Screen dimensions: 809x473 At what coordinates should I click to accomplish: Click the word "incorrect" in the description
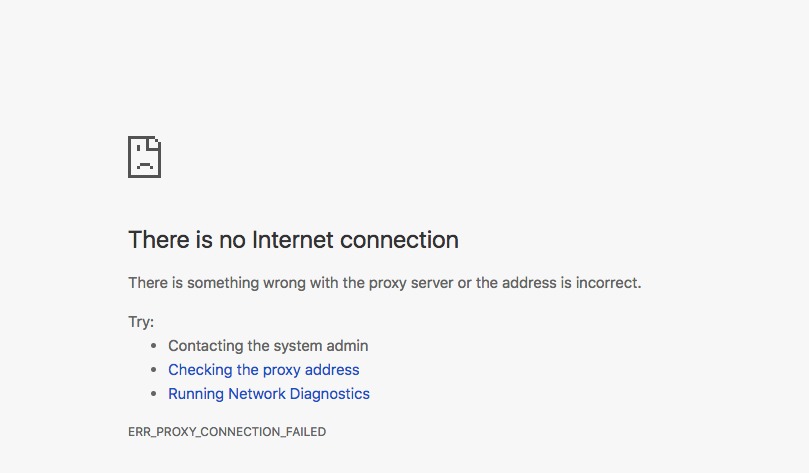[x=607, y=283]
